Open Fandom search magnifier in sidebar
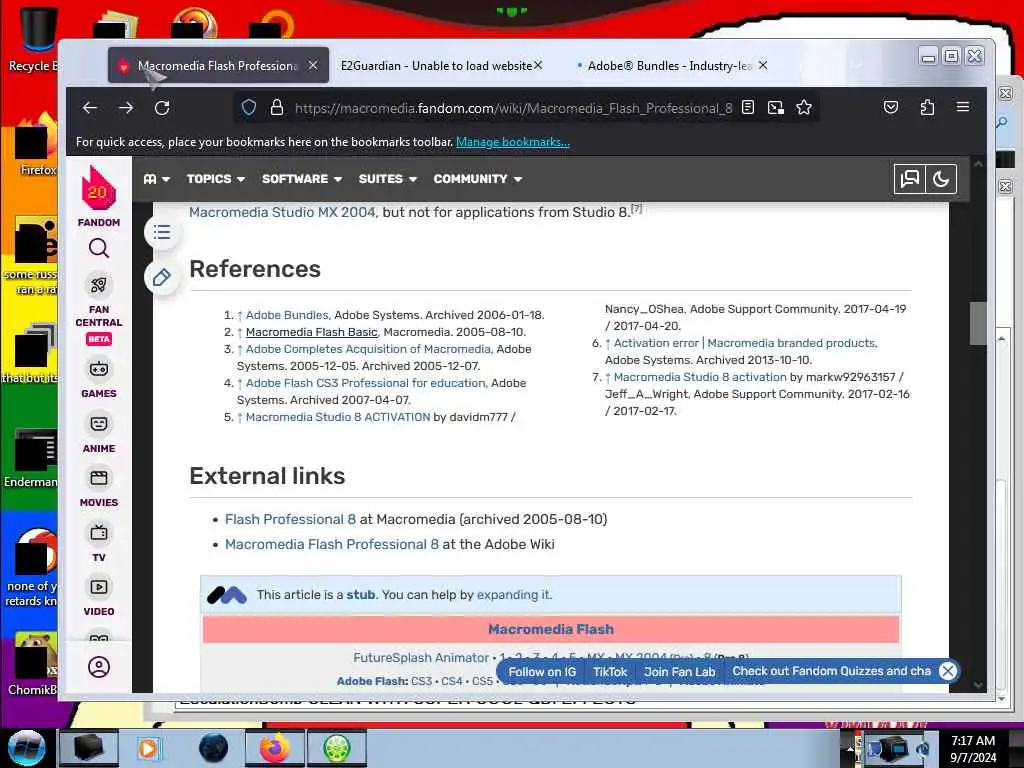This screenshot has width=1024, height=768. tap(99, 248)
